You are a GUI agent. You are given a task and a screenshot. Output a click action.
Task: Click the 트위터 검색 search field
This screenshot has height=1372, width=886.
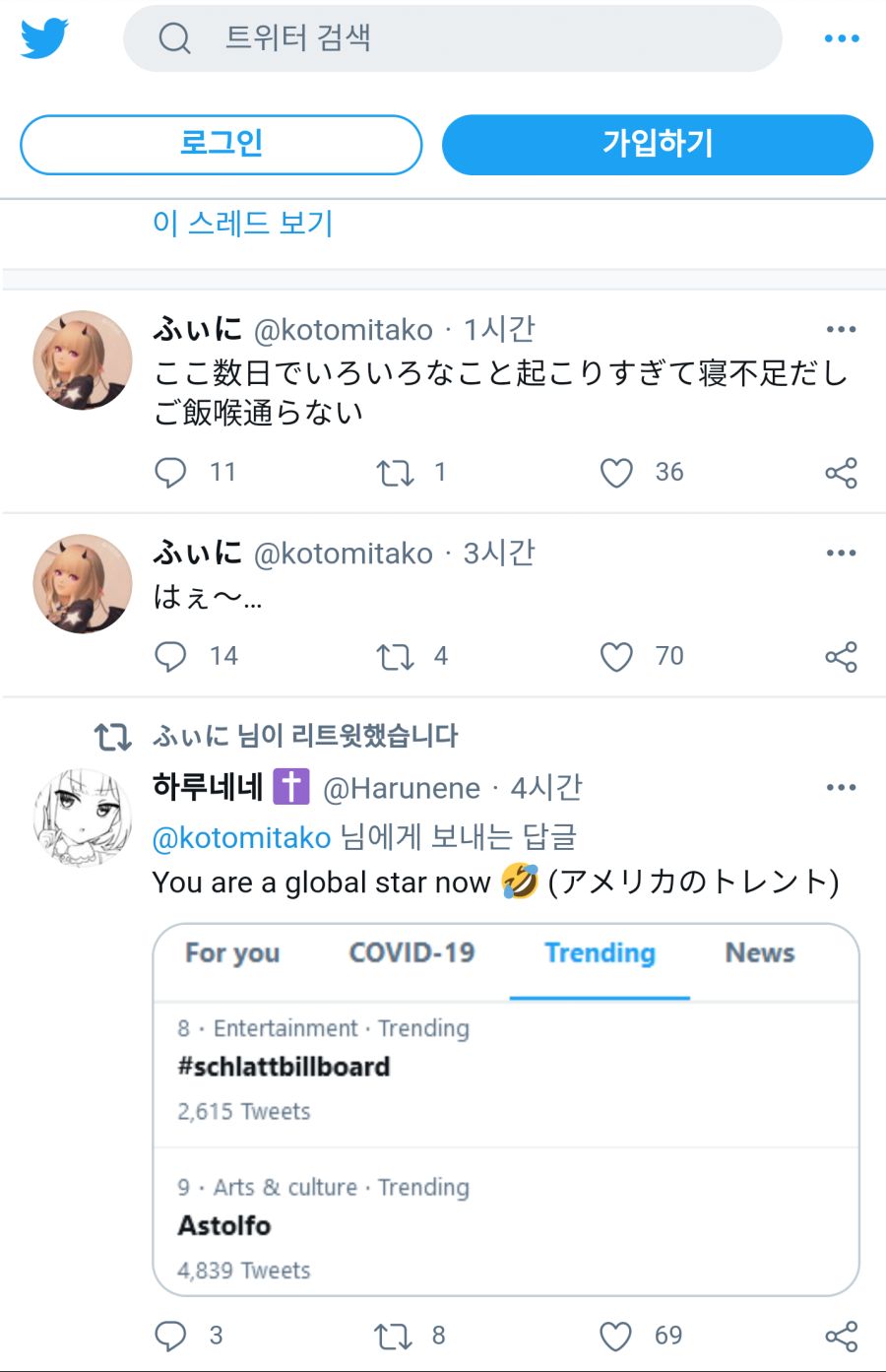(453, 38)
